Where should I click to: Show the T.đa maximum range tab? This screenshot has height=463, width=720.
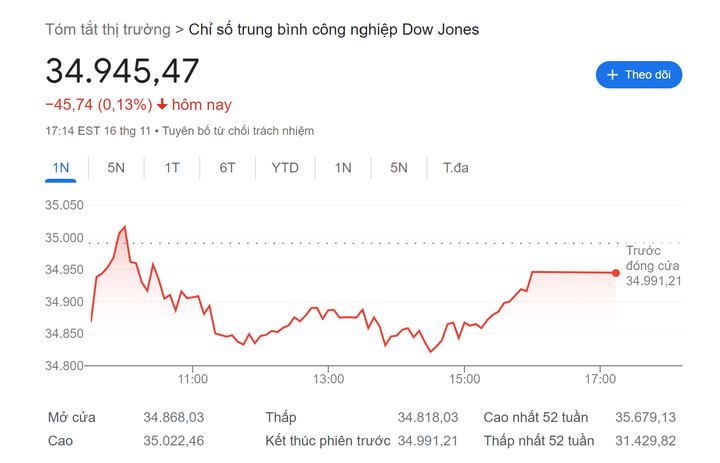[x=456, y=167]
